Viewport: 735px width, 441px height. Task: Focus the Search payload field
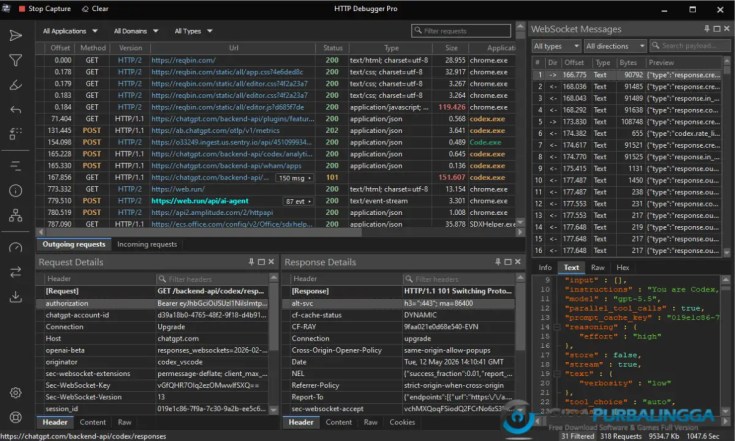pos(690,46)
